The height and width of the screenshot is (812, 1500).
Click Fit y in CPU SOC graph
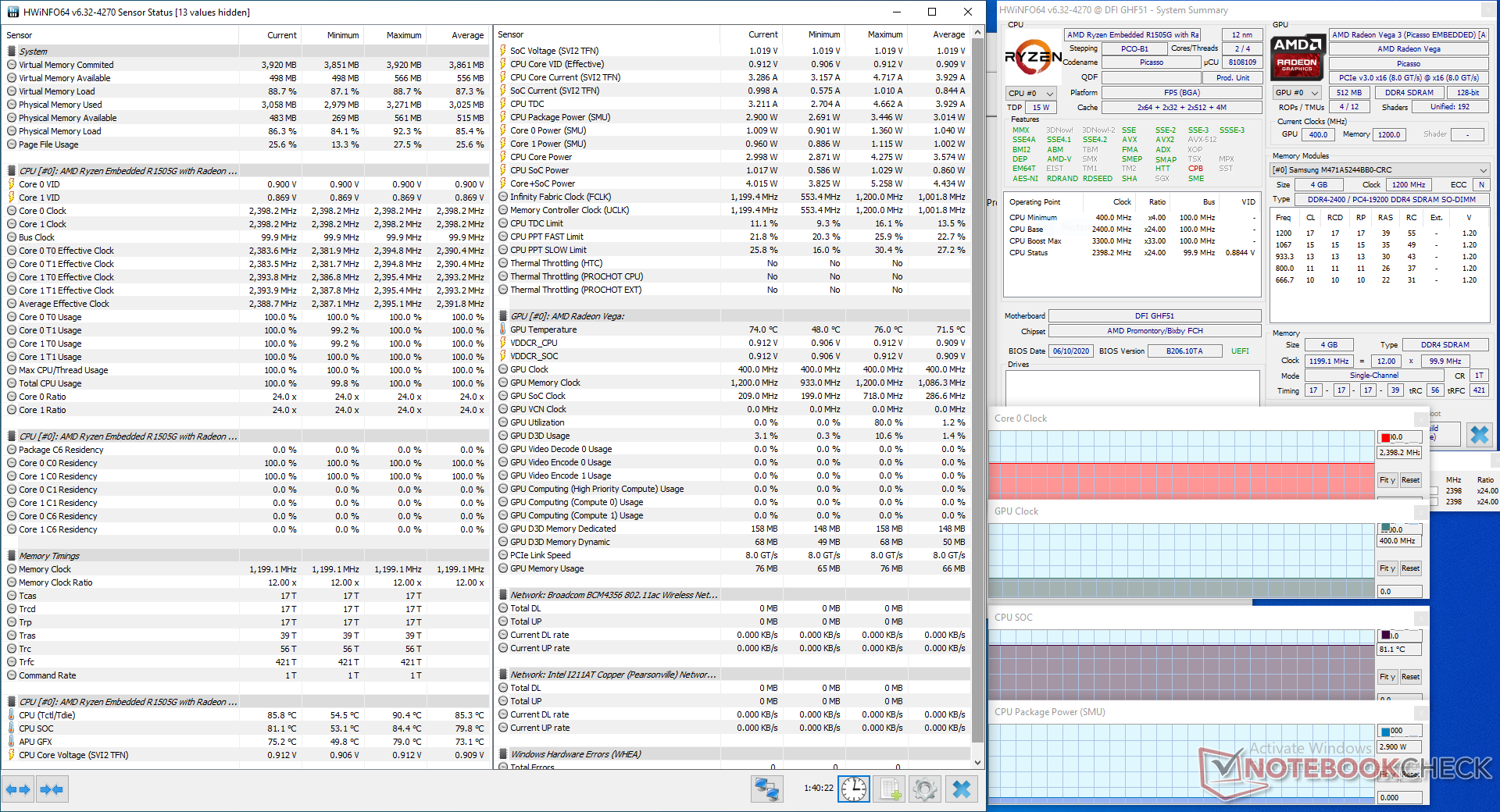1387,677
